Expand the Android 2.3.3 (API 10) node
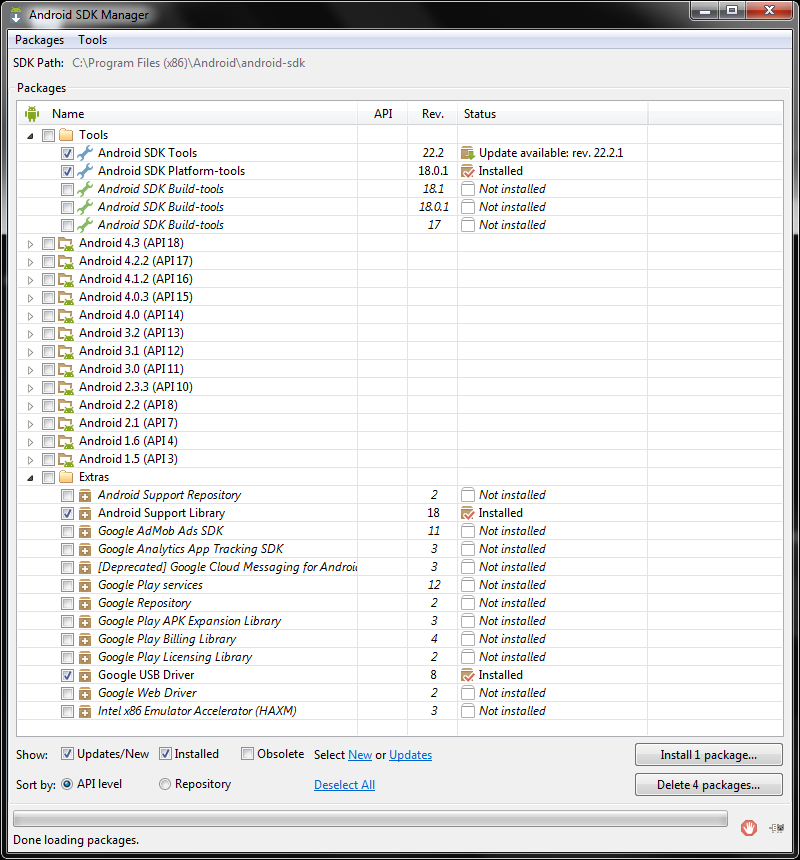Viewport: 800px width, 860px height. pos(31,388)
